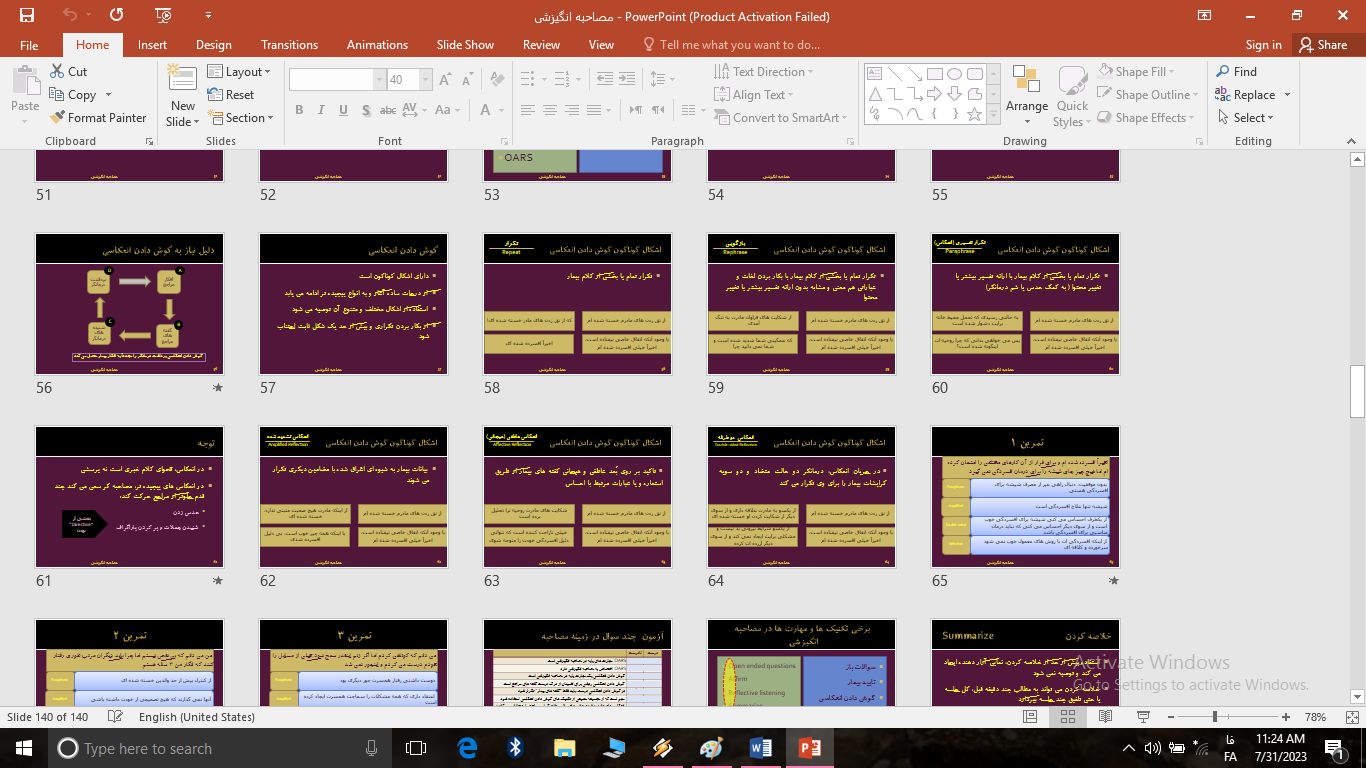
Task: Open Arrange in the Drawing group
Action: pyautogui.click(x=1026, y=92)
